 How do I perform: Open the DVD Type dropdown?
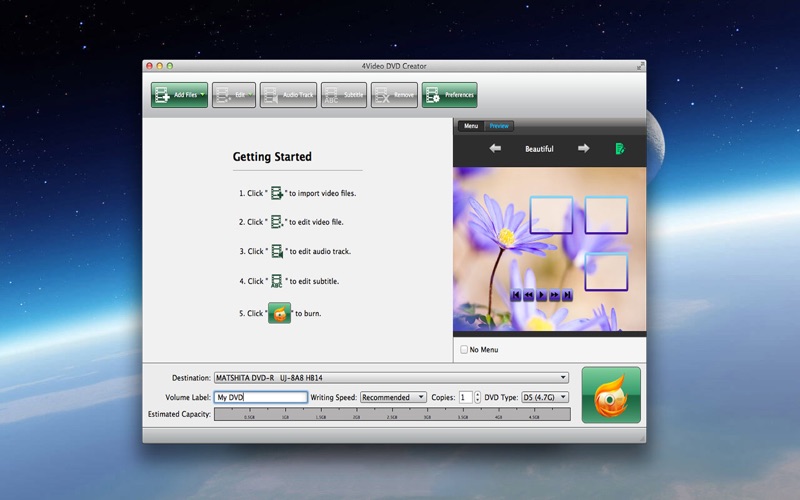coord(545,397)
